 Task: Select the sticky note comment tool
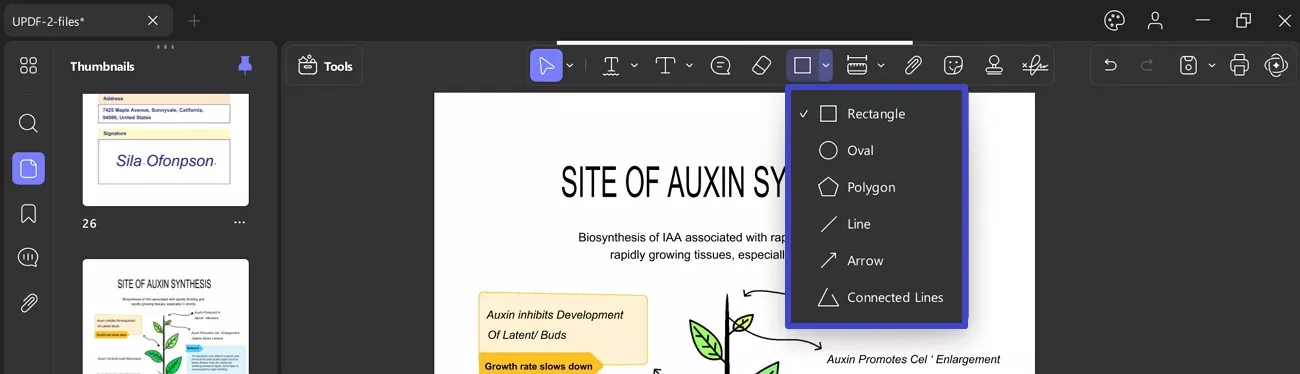coord(720,65)
